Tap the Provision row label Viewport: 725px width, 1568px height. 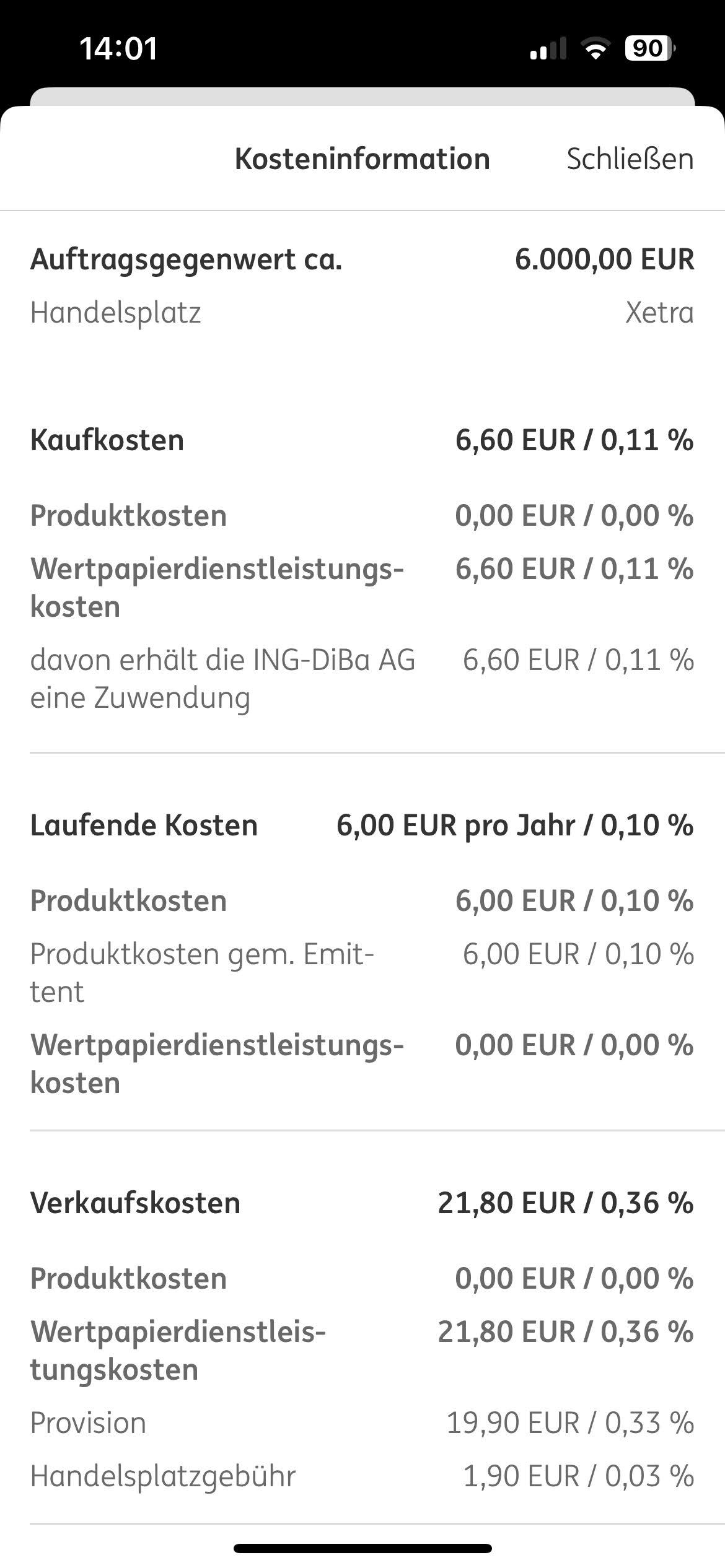point(88,1423)
